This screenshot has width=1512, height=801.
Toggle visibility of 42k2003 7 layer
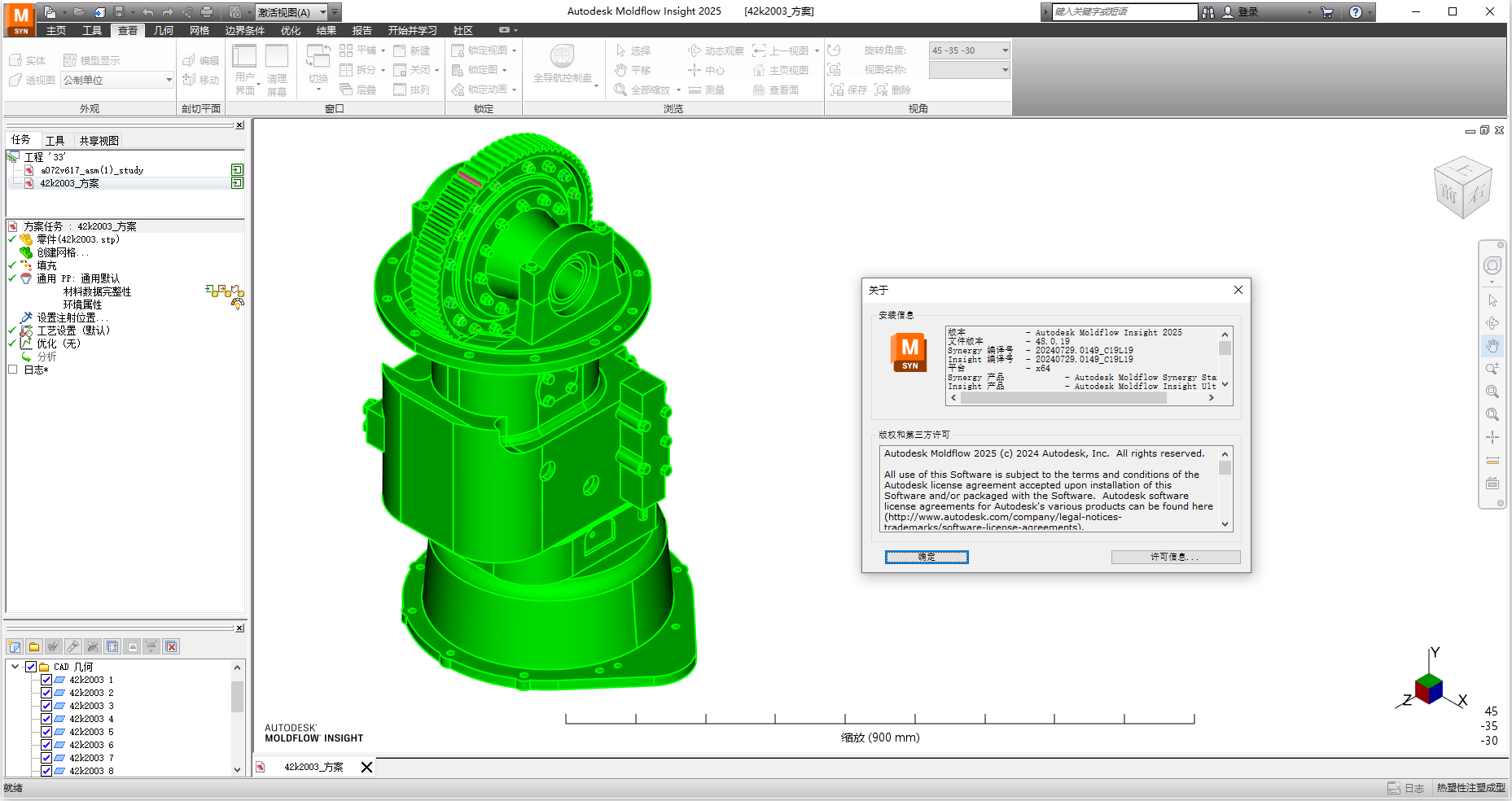46,757
